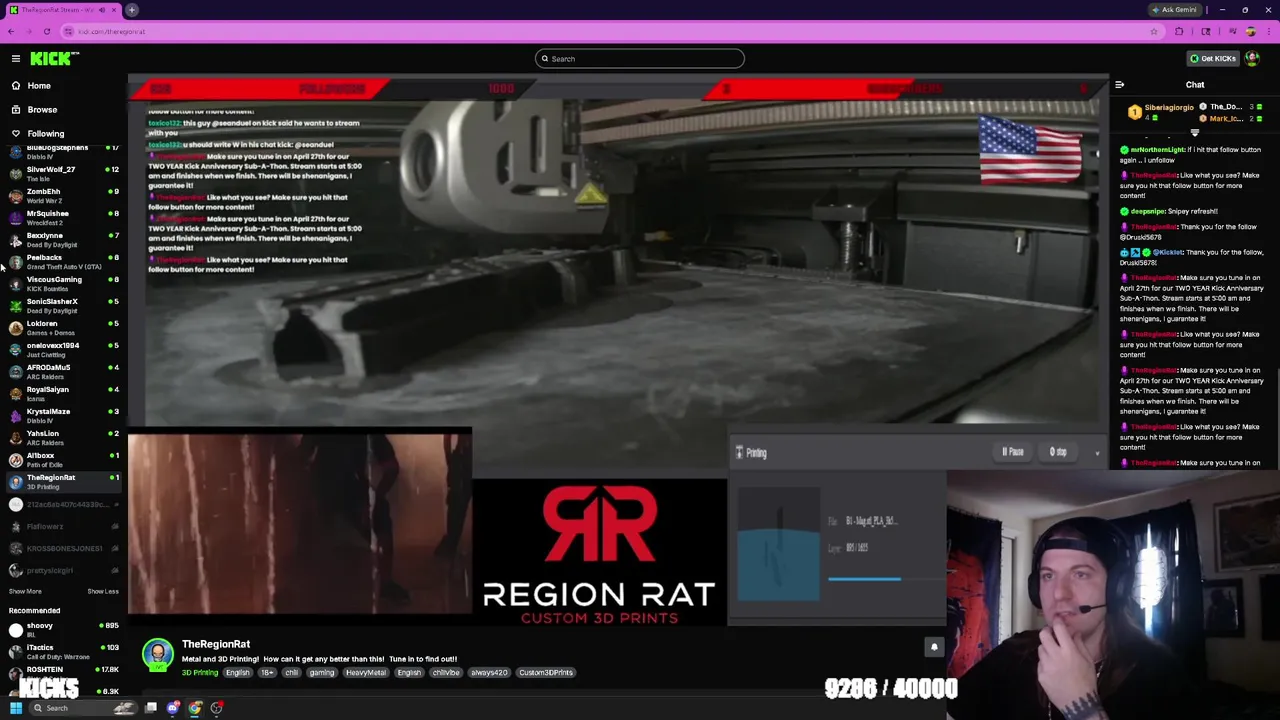This screenshot has height=720, width=1280.
Task: Open Windows Start menu
Action: coord(16,708)
